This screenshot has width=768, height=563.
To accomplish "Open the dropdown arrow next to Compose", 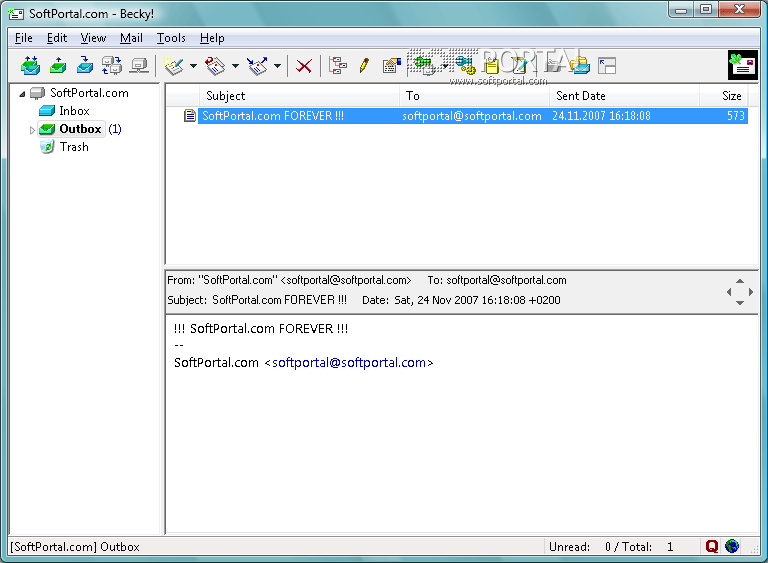I will (193, 66).
